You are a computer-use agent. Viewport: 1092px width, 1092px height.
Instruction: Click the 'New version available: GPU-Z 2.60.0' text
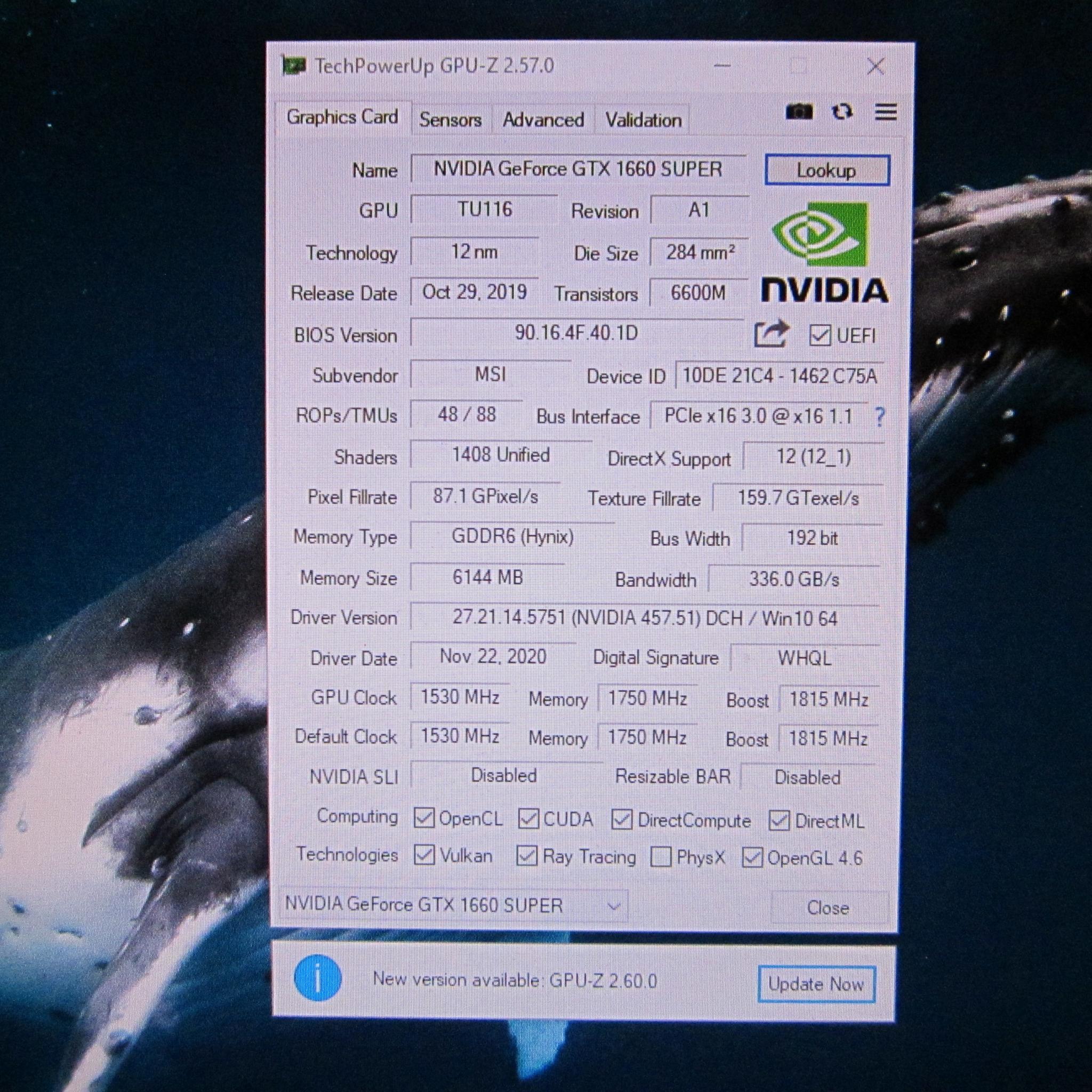(515, 980)
